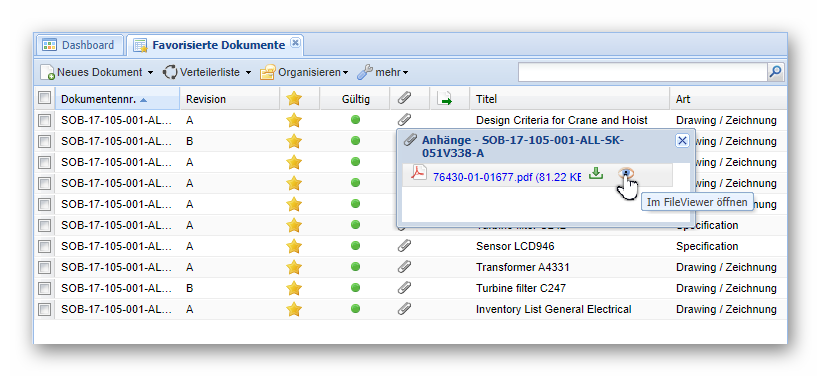The image size is (820, 376).
Task: Click the green arrow export column header
Action: [x=445, y=99]
